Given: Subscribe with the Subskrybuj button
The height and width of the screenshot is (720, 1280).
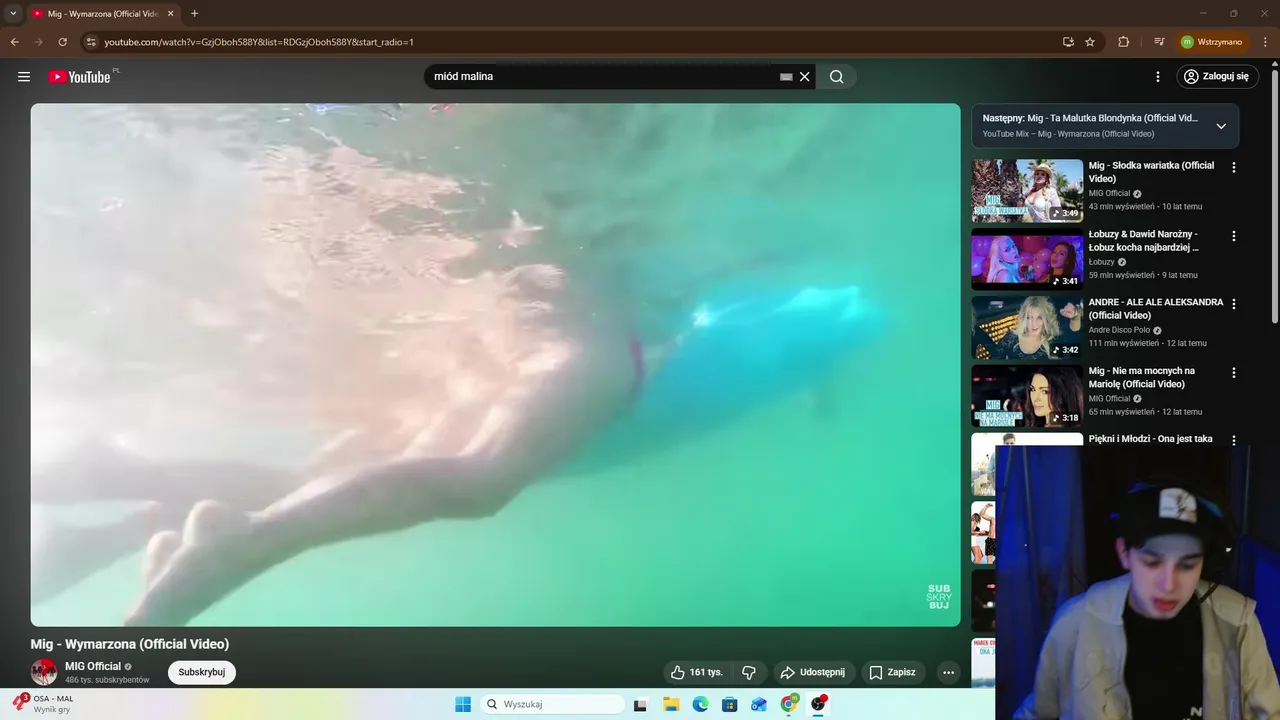Looking at the screenshot, I should pyautogui.click(x=202, y=672).
